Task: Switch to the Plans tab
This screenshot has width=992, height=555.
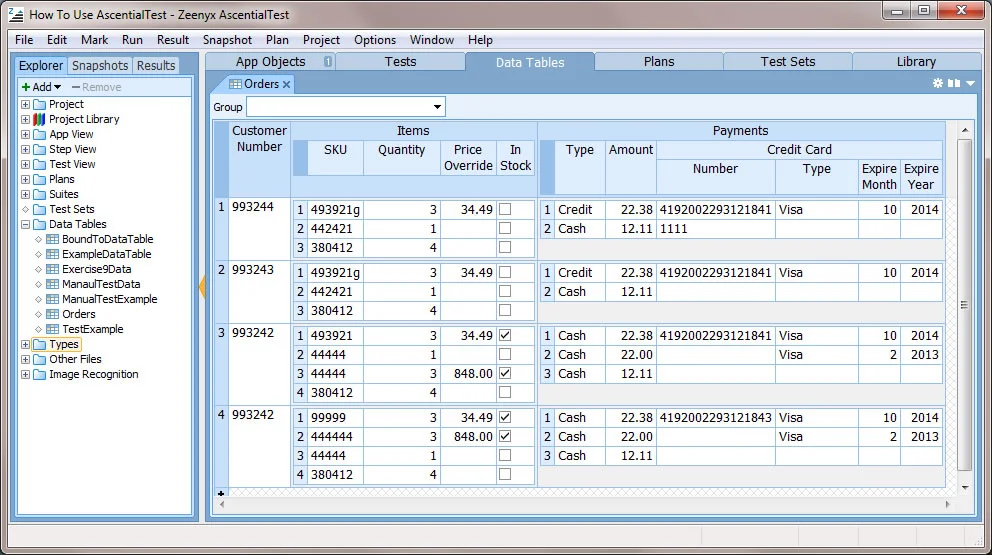Action: [x=659, y=61]
